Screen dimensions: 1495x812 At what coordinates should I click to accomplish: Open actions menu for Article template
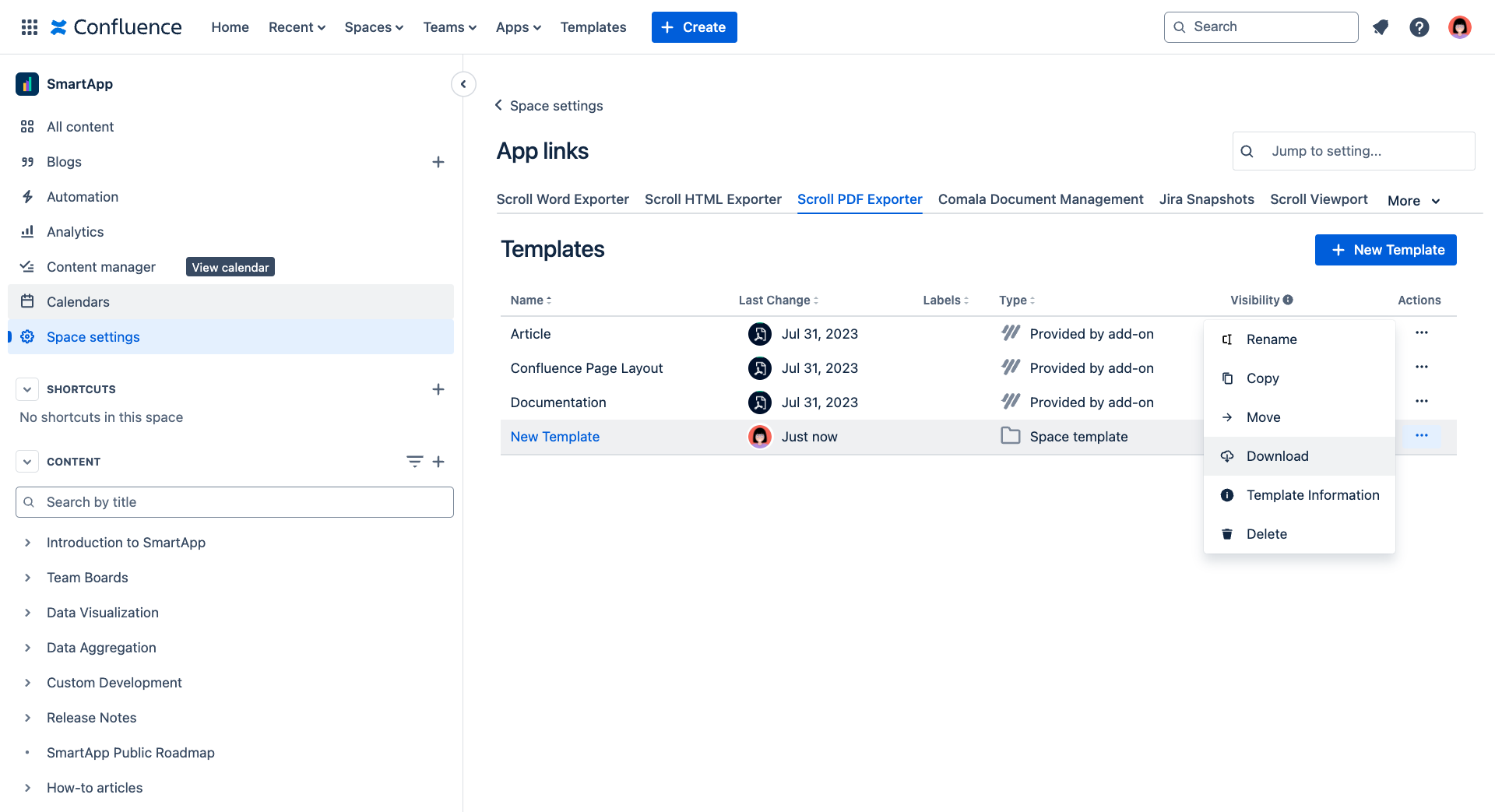coord(1421,333)
